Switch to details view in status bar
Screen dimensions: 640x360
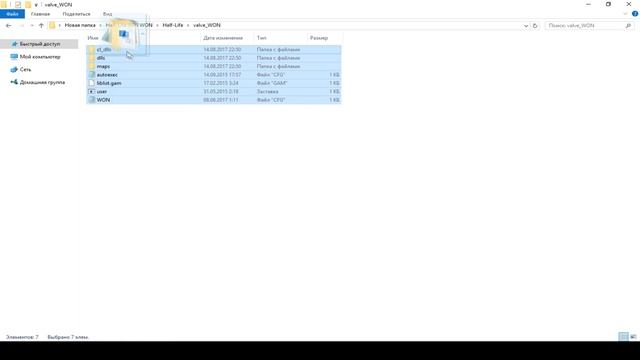pyautogui.click(x=623, y=337)
